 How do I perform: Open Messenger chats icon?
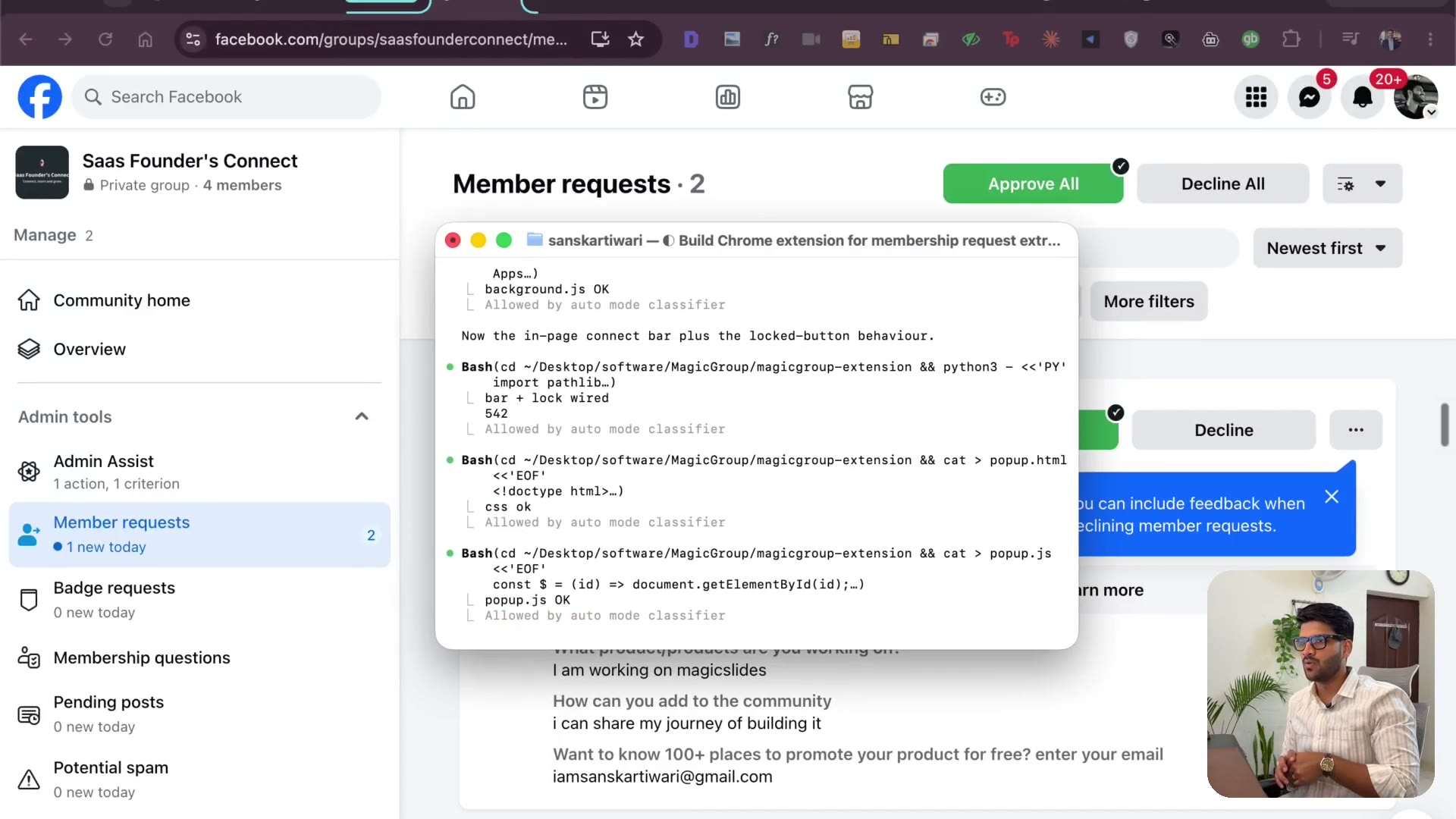pyautogui.click(x=1309, y=97)
